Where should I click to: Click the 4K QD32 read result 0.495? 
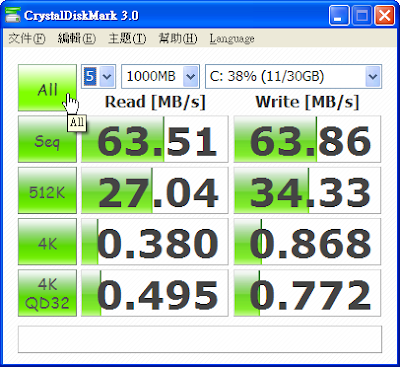155,293
